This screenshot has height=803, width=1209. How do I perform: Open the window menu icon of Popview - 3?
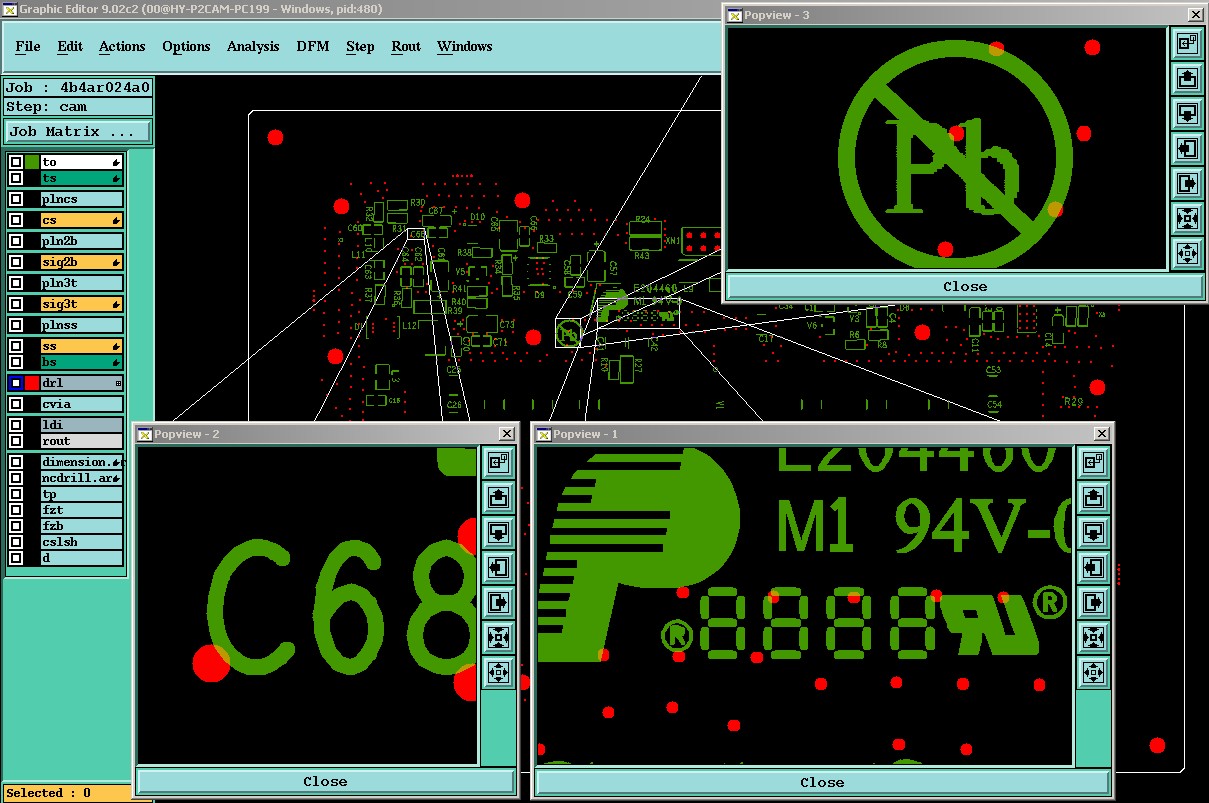pos(734,15)
